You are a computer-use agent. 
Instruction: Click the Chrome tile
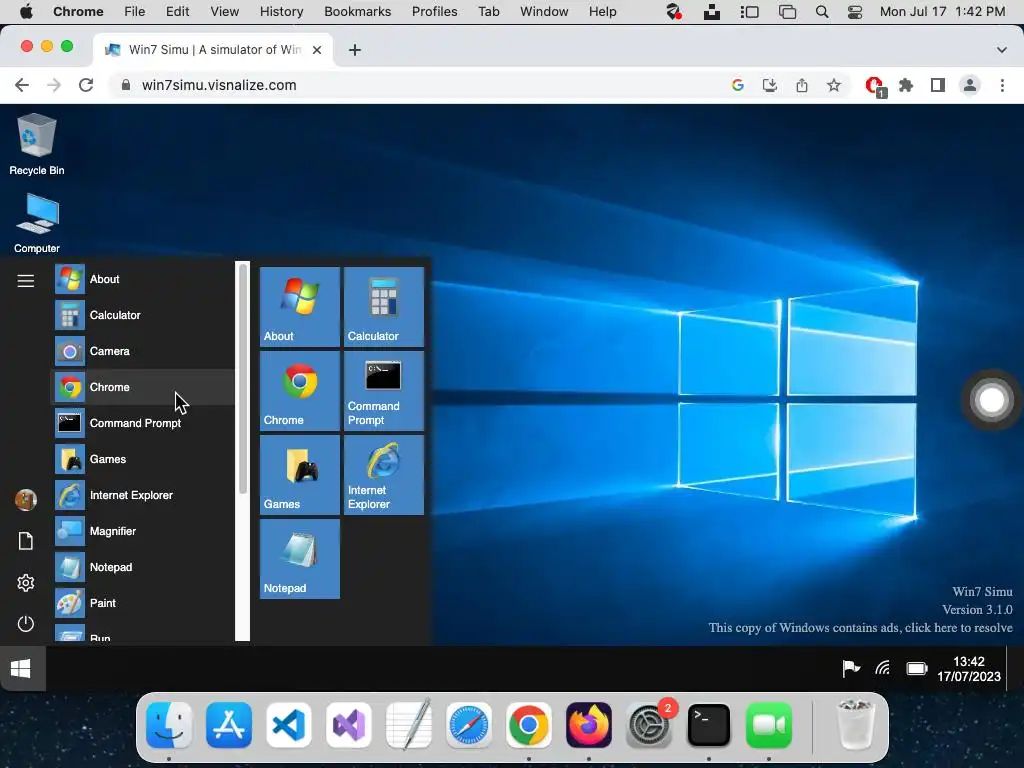pyautogui.click(x=300, y=391)
